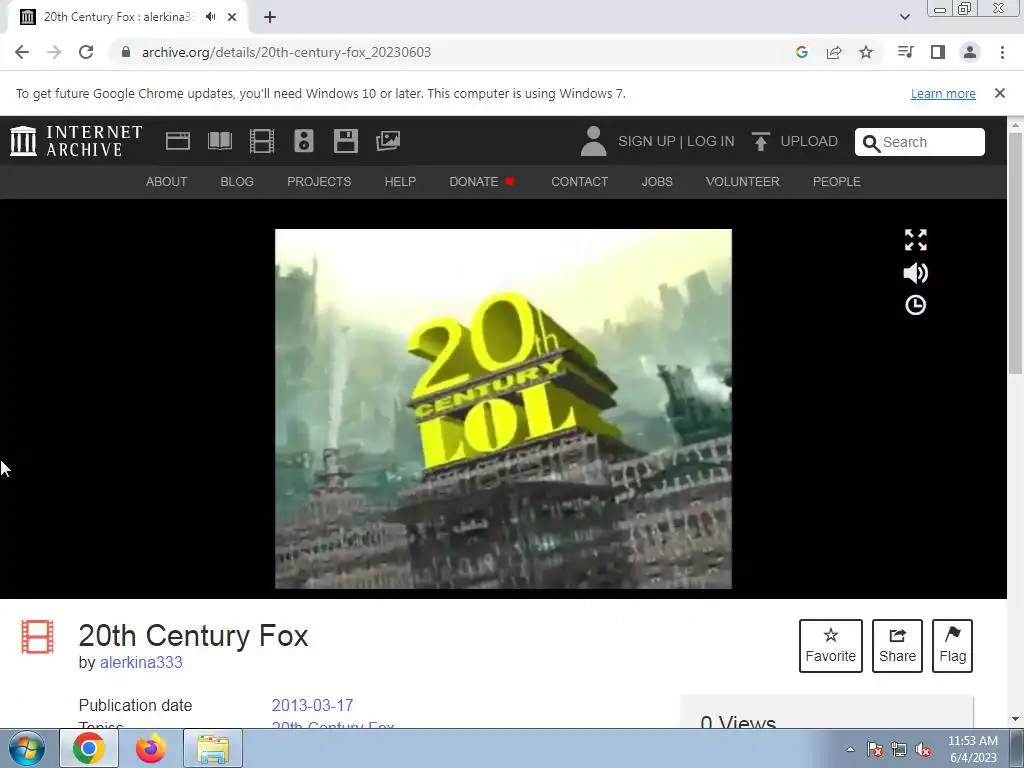Click the red film item type icon
1024x768 pixels.
(37, 637)
